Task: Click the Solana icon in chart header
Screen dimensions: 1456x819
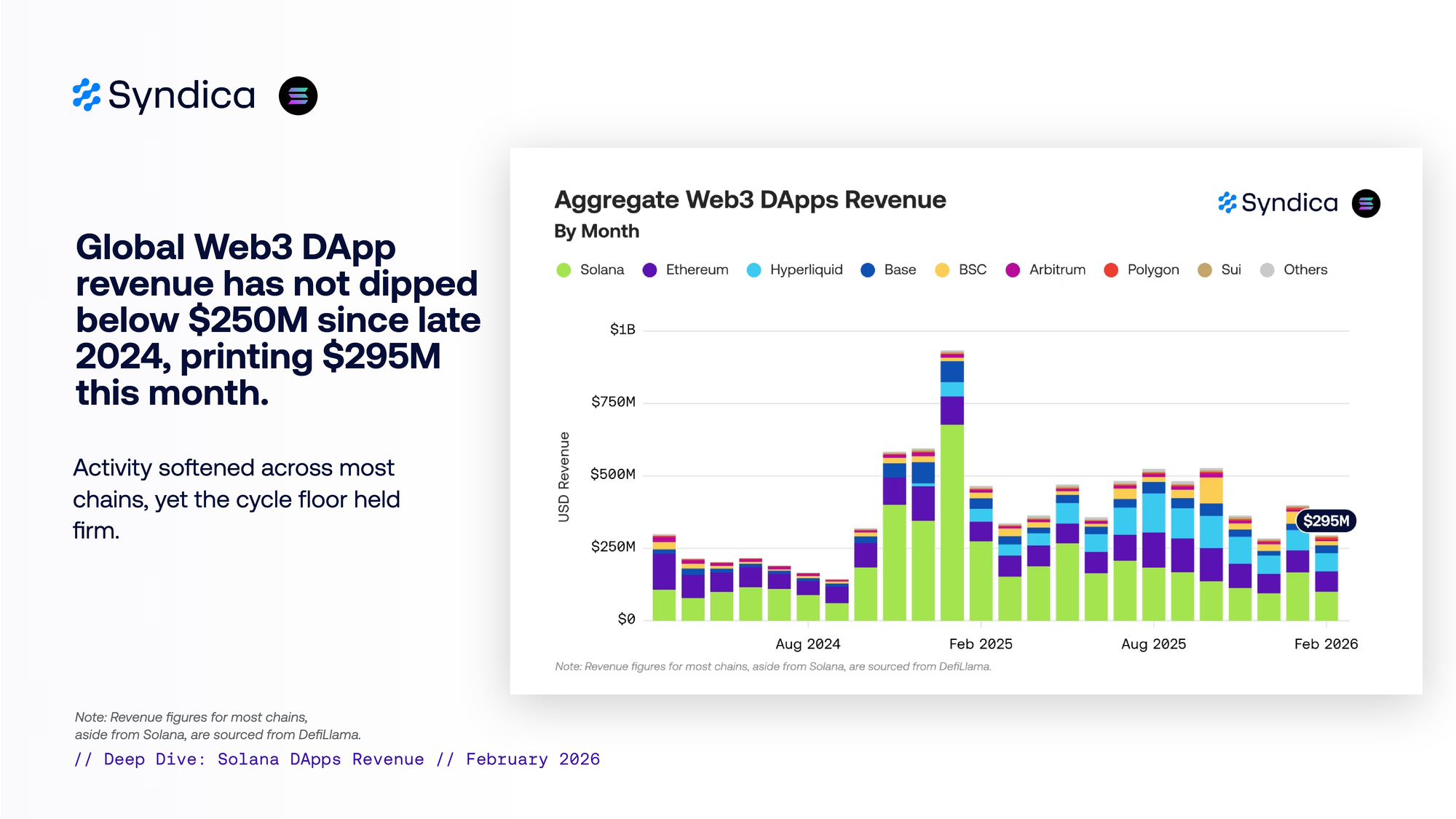Action: [1366, 203]
